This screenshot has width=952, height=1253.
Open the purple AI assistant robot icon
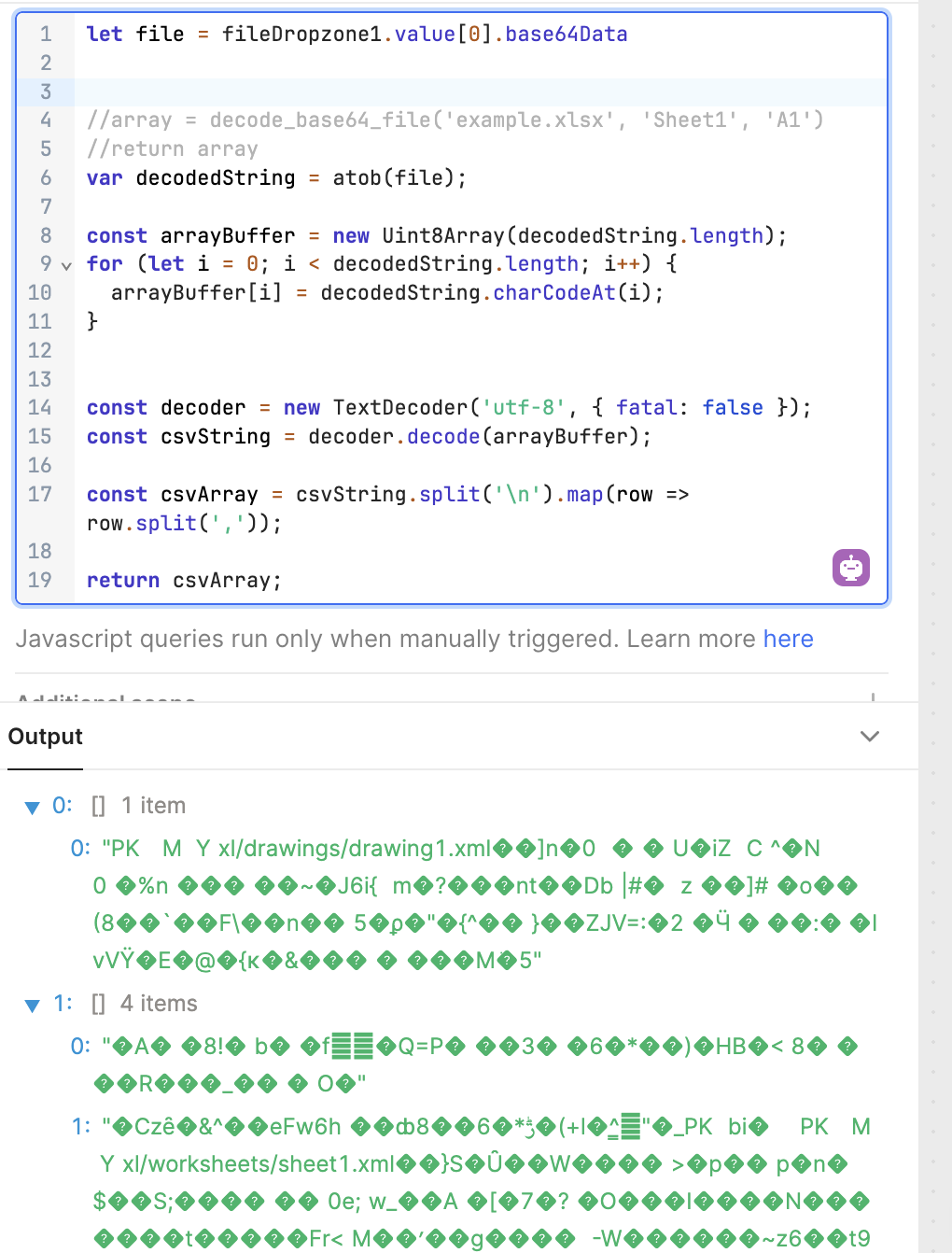click(x=850, y=568)
